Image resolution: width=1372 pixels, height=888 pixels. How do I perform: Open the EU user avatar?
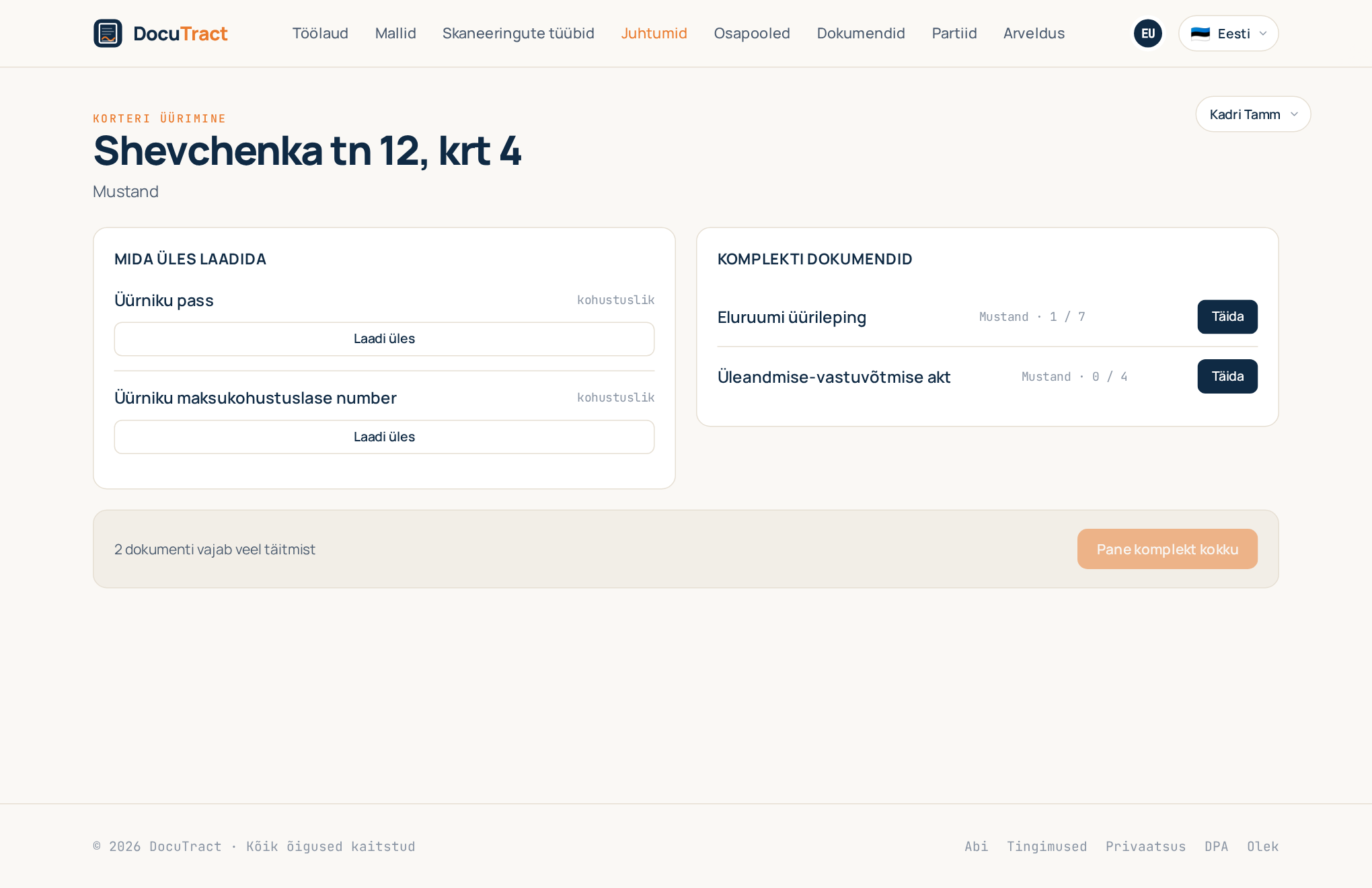[x=1147, y=33]
